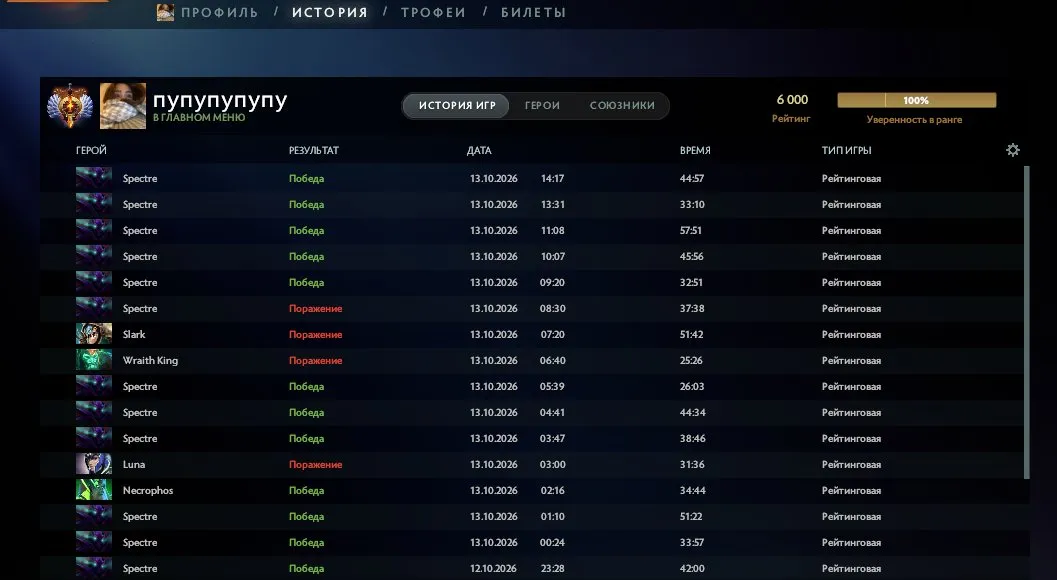The height and width of the screenshot is (580, 1057).
Task: Sort by the ВРЕМЯ column header
Action: (x=695, y=150)
